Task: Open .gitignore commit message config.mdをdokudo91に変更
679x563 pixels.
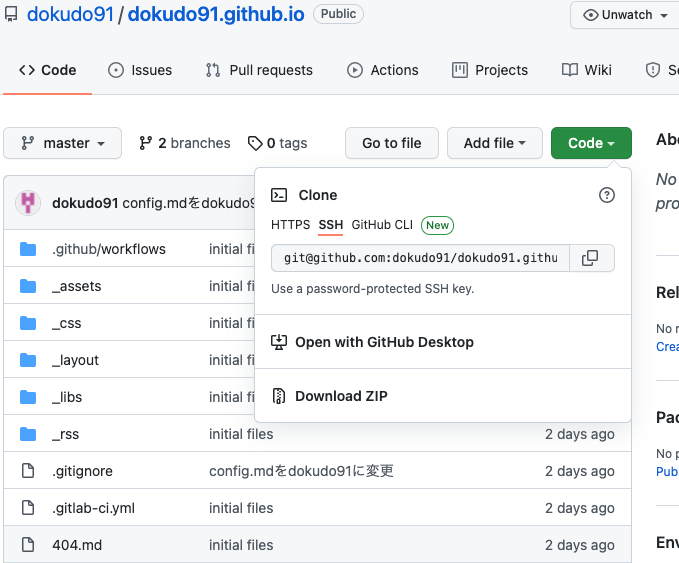Action: [x=301, y=471]
